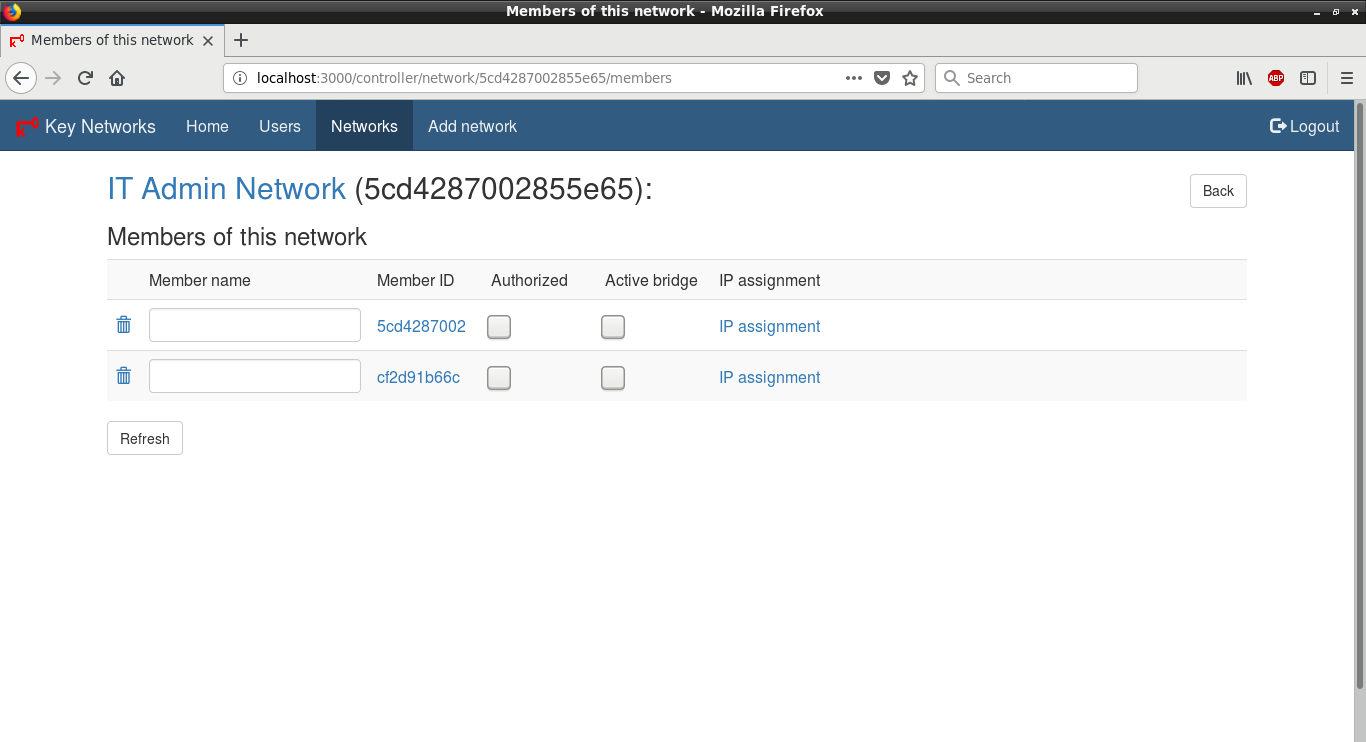
Task: Authorize member cf2d91b66c
Action: 499,378
